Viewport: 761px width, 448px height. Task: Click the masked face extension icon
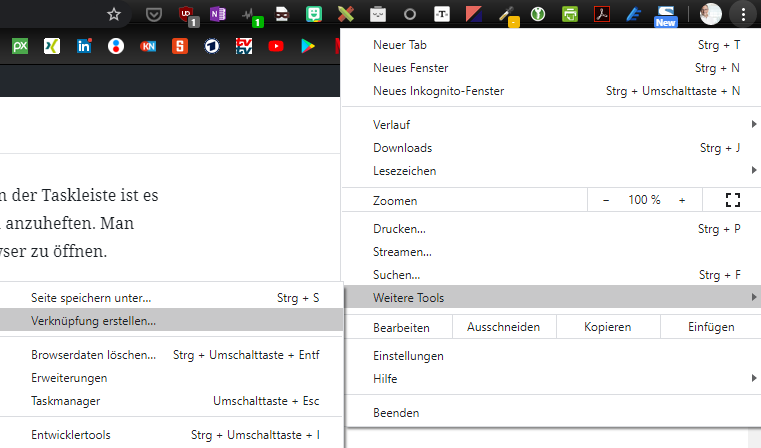[282, 14]
